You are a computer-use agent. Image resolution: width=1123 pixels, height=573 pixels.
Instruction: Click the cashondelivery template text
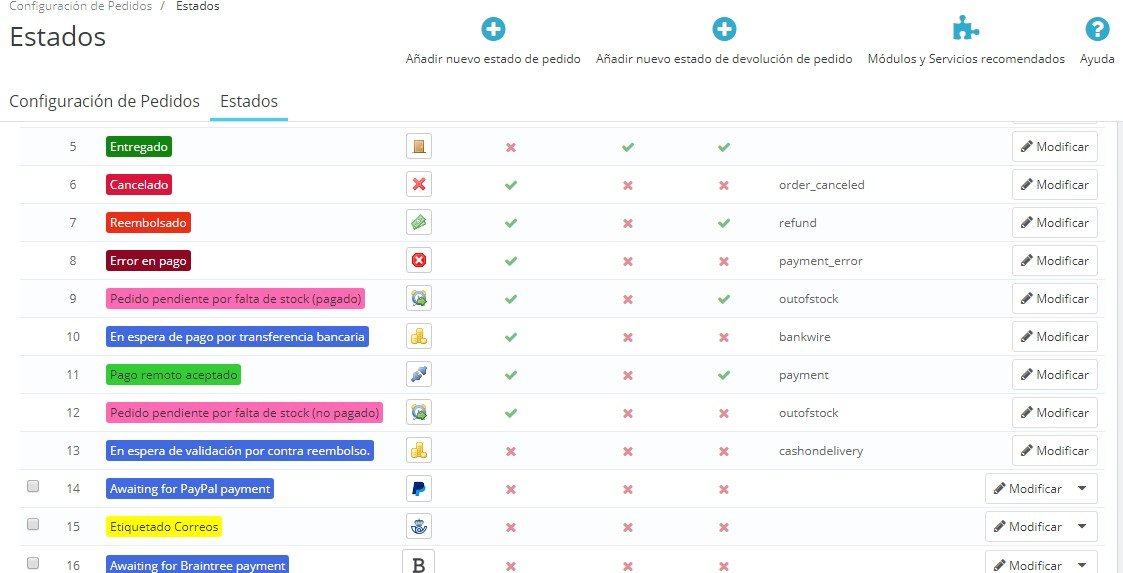[x=821, y=451]
